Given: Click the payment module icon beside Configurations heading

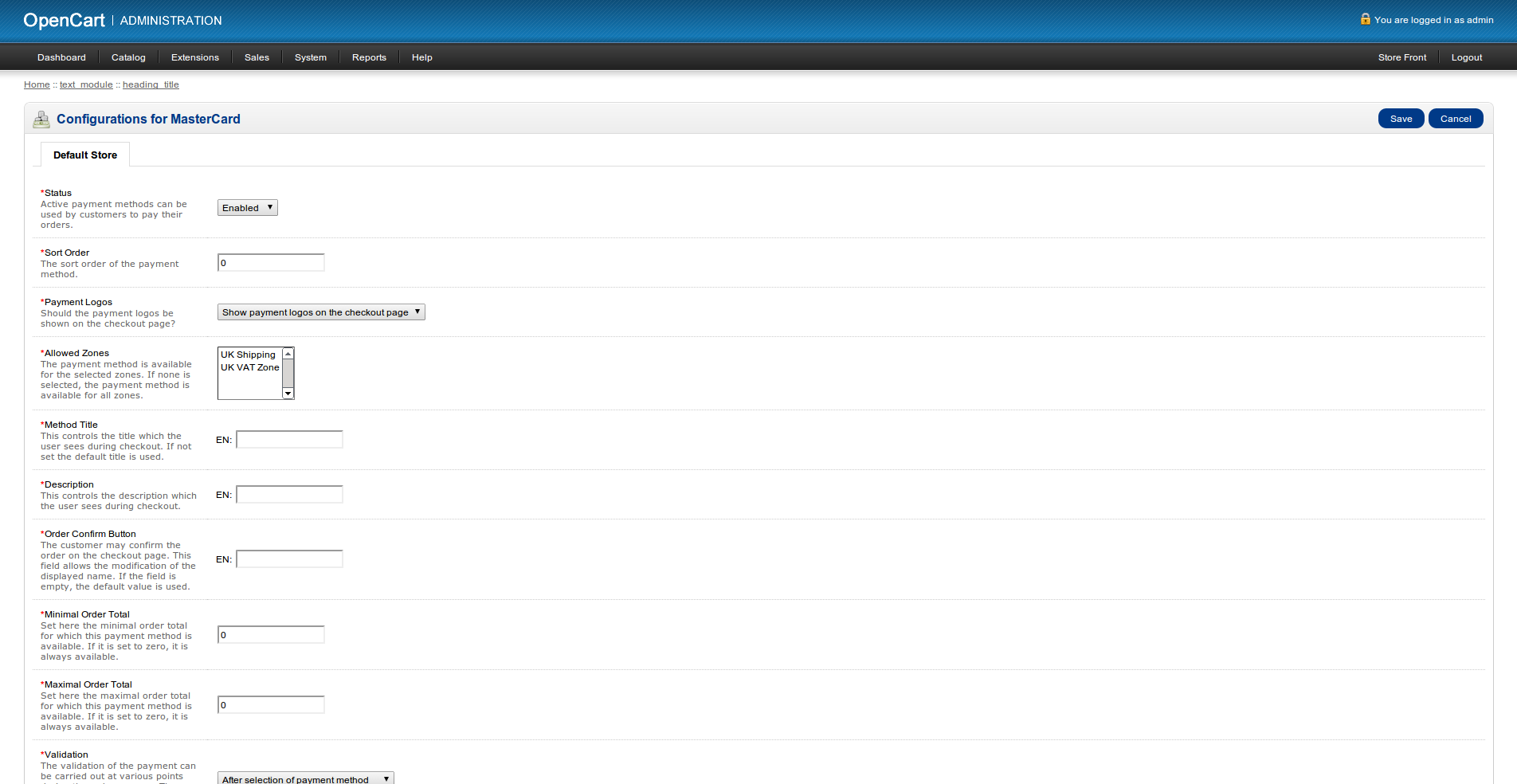Looking at the screenshot, I should click(41, 120).
